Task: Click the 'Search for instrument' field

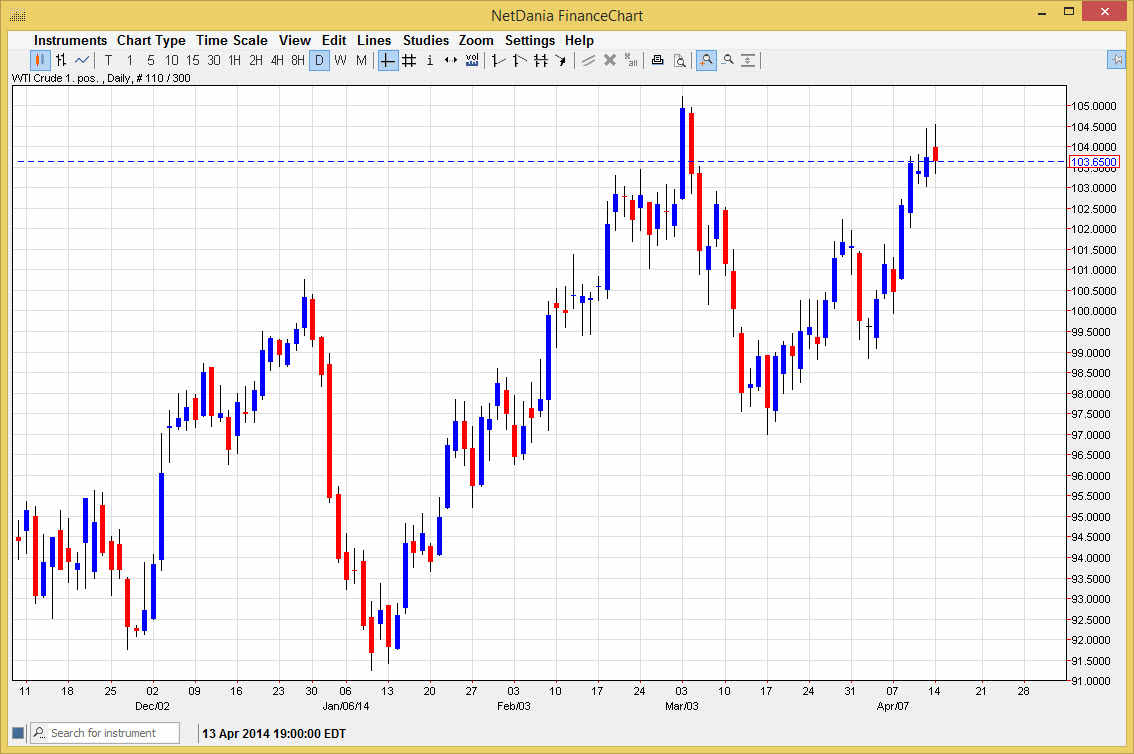Action: [x=105, y=733]
